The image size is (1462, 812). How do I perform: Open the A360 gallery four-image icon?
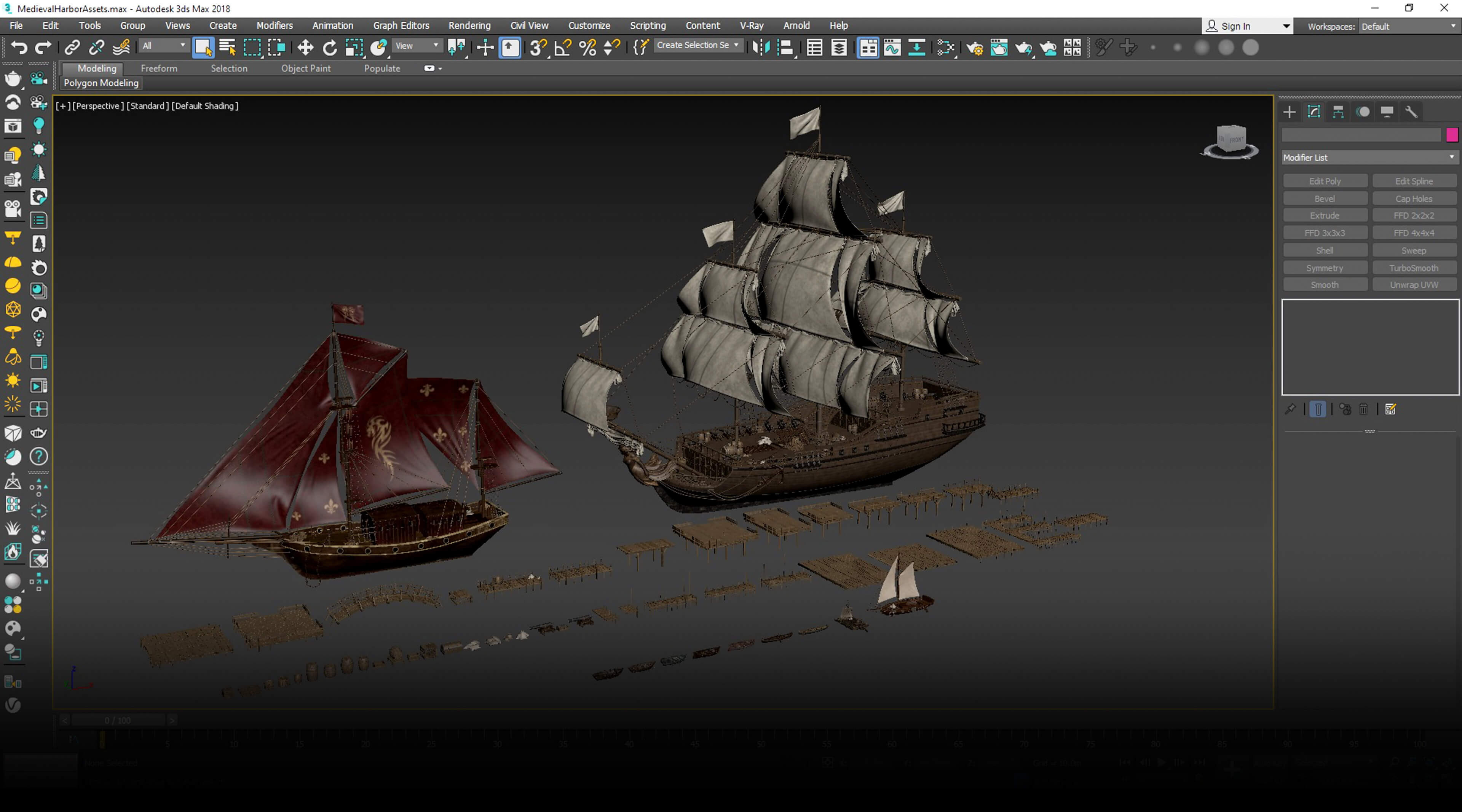click(x=1072, y=47)
